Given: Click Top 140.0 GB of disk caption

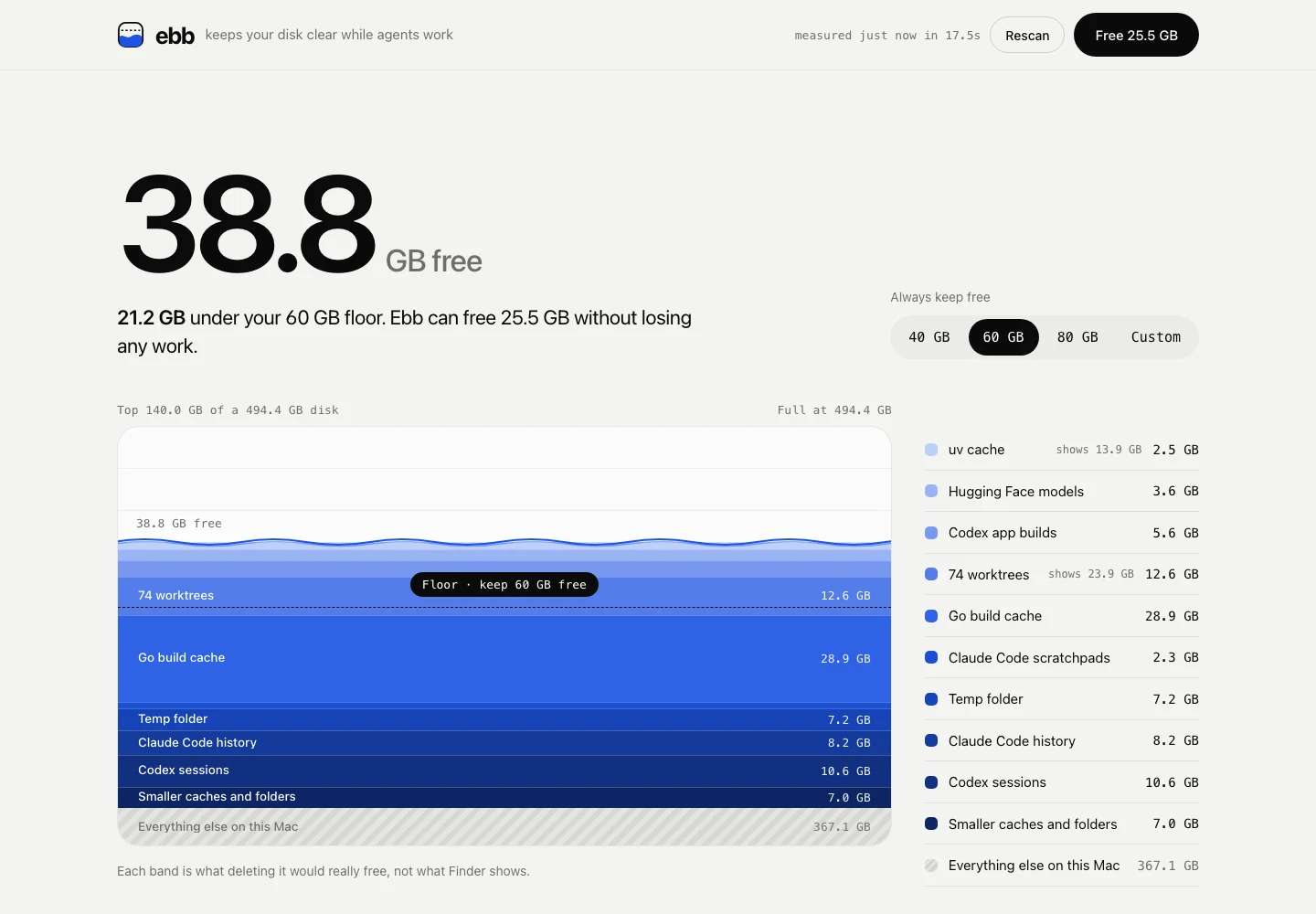Looking at the screenshot, I should tap(228, 410).
